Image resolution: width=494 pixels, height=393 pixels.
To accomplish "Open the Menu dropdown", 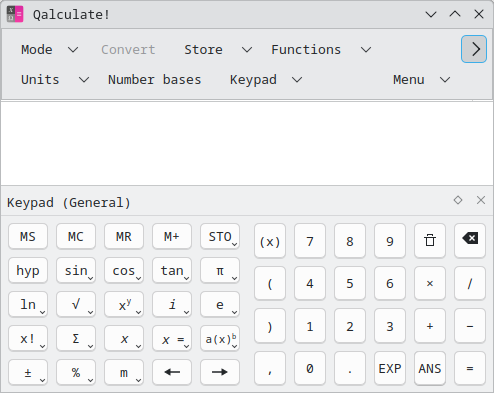I will tap(421, 80).
